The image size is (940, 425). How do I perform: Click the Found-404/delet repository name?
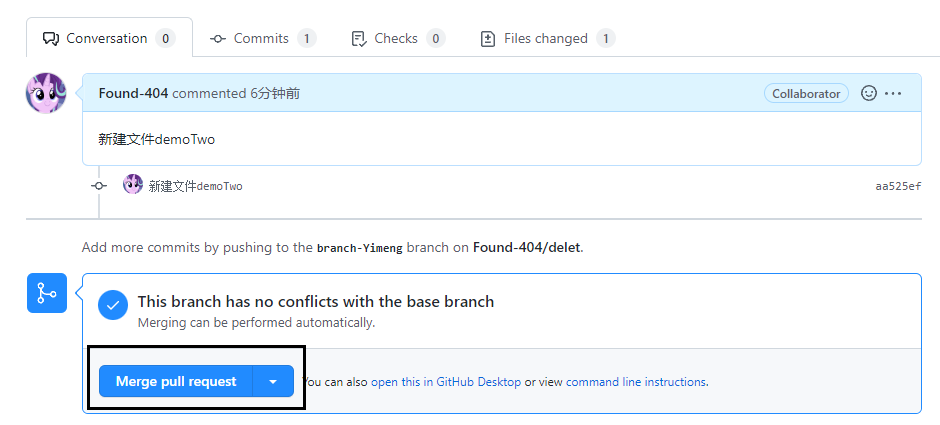pyautogui.click(x=527, y=248)
